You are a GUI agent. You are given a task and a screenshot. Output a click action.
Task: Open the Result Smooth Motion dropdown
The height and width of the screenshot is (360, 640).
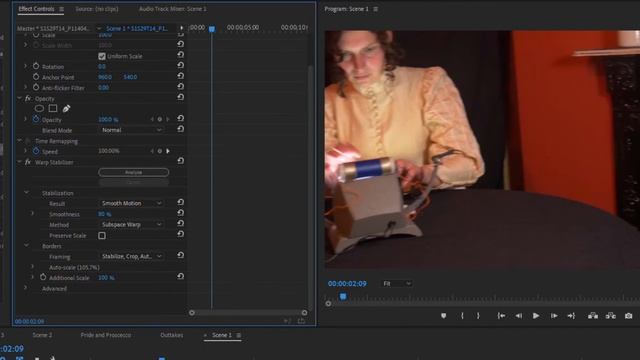131,203
